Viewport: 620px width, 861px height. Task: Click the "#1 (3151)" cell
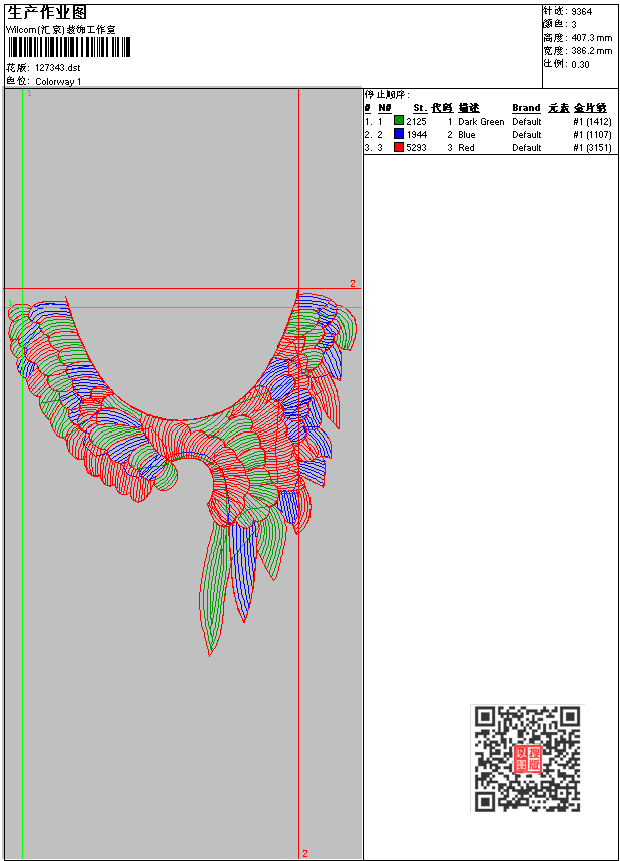[592, 148]
